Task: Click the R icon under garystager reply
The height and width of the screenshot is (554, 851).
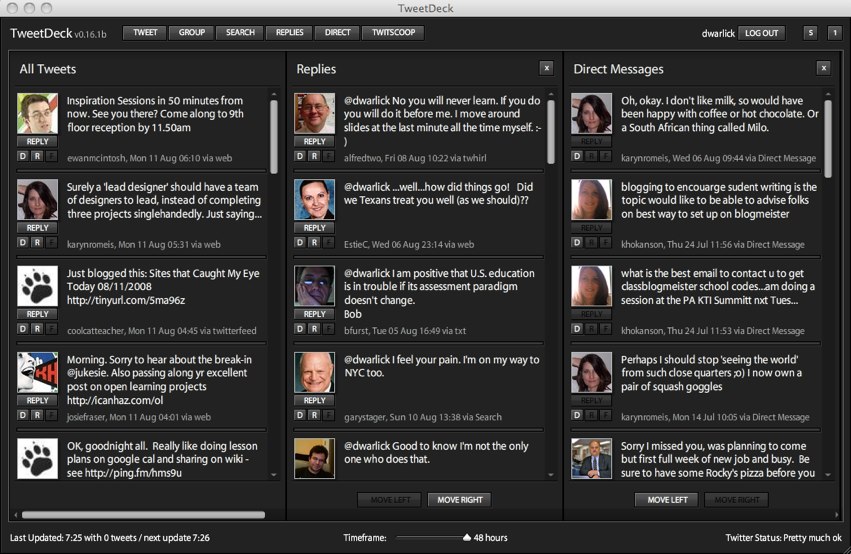Action: click(314, 415)
